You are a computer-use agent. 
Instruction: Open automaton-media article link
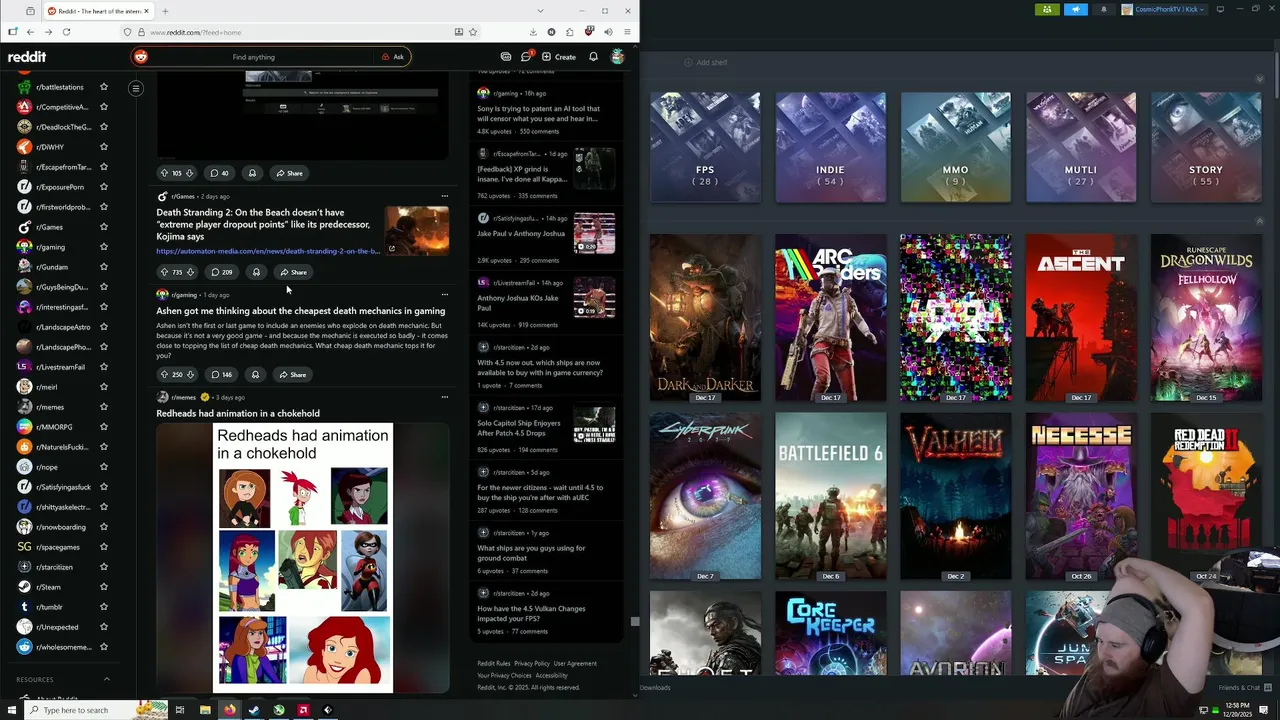tap(268, 251)
